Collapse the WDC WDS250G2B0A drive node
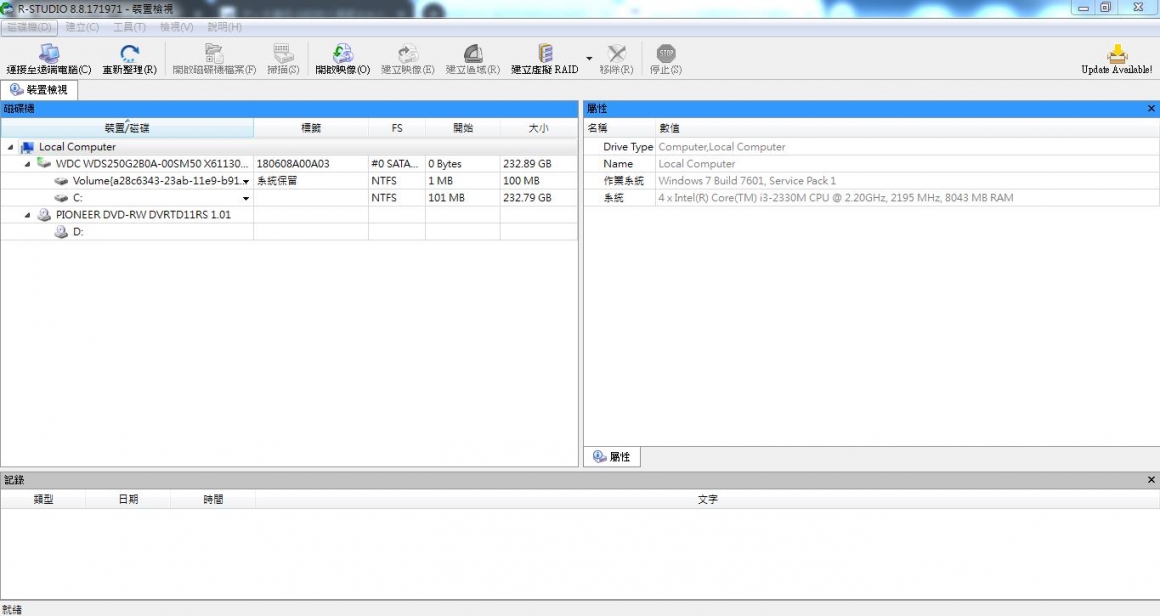This screenshot has height=616, width=1160. tap(27, 164)
